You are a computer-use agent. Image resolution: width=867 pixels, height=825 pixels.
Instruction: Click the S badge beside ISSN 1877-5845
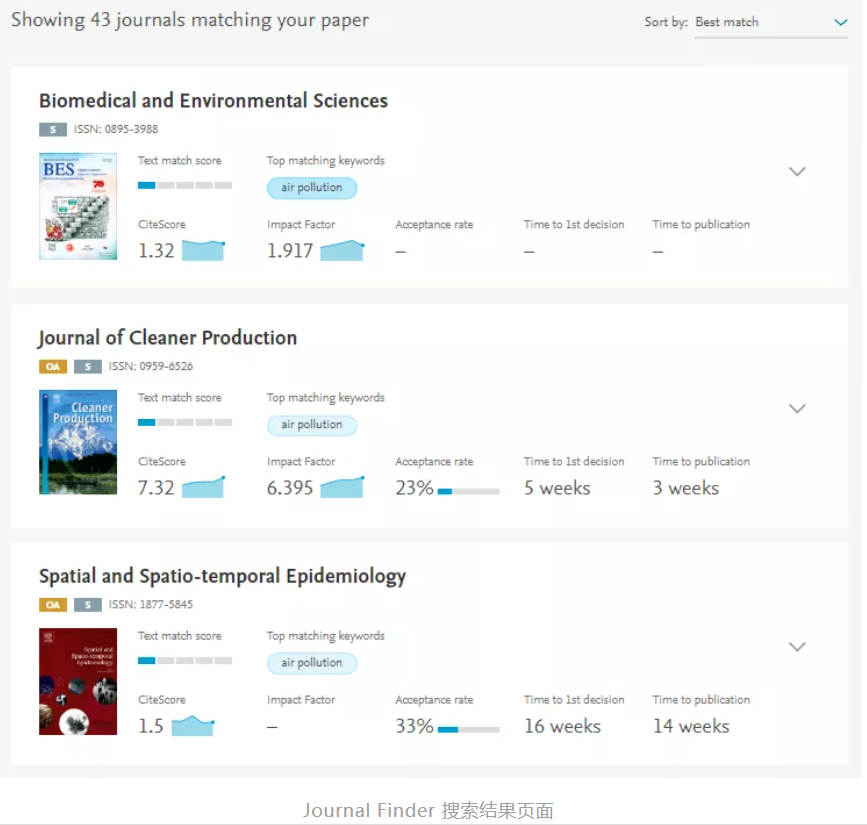[x=88, y=605]
